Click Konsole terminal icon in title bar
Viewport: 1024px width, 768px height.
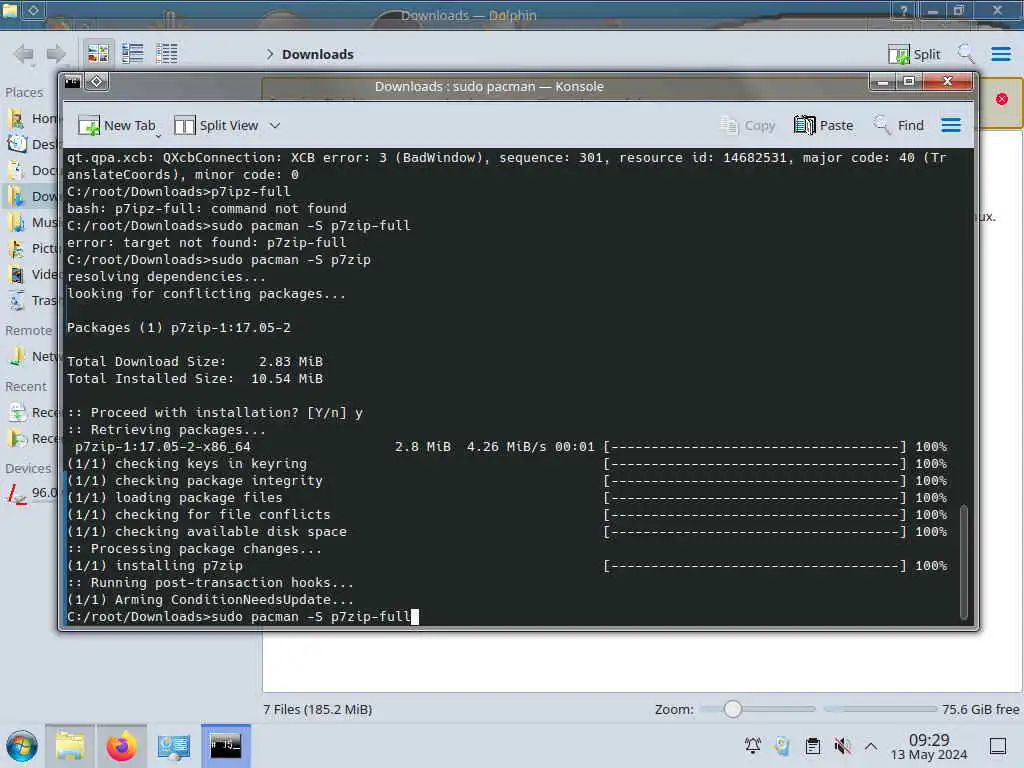(72, 82)
